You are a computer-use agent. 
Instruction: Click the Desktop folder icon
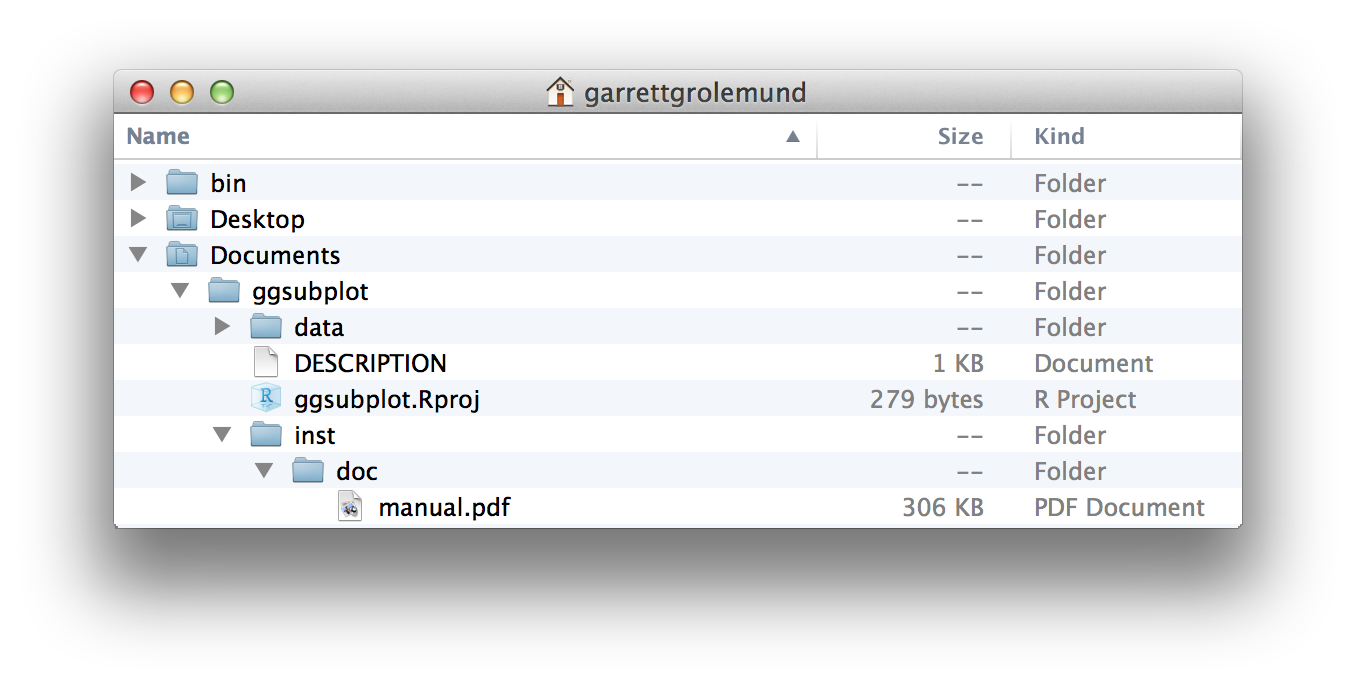(181, 219)
